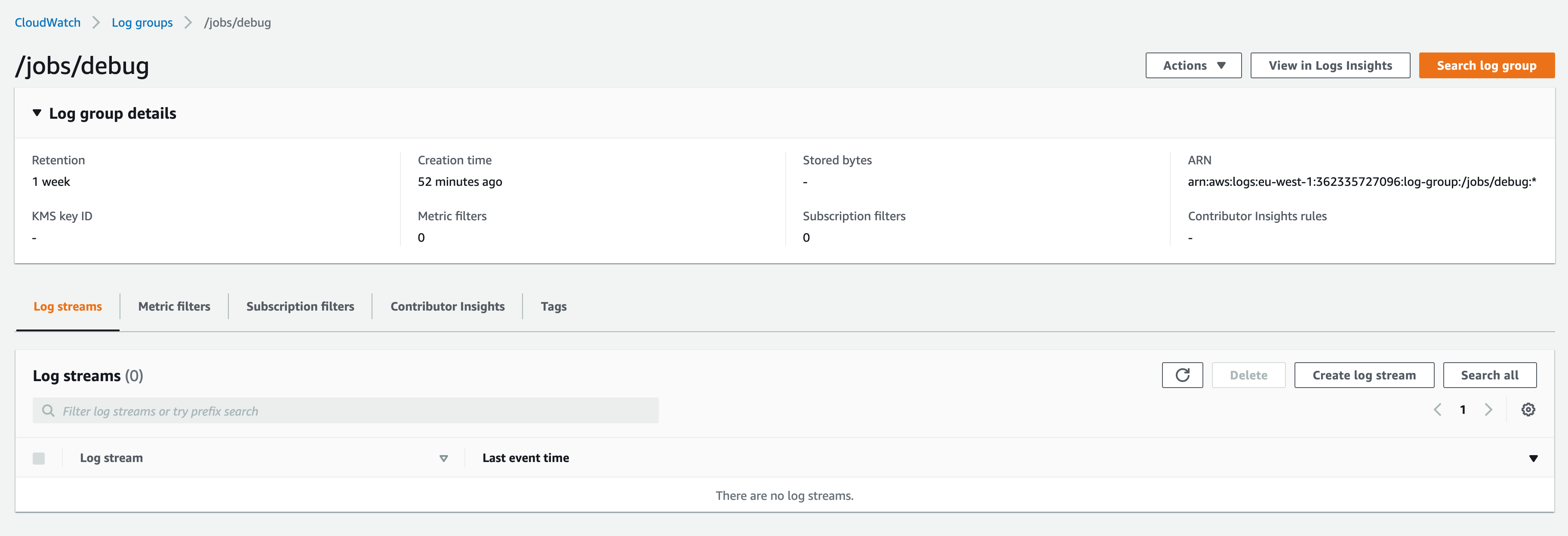Toggle the select-all log streams checkbox
The image size is (1568, 536).
(x=39, y=459)
